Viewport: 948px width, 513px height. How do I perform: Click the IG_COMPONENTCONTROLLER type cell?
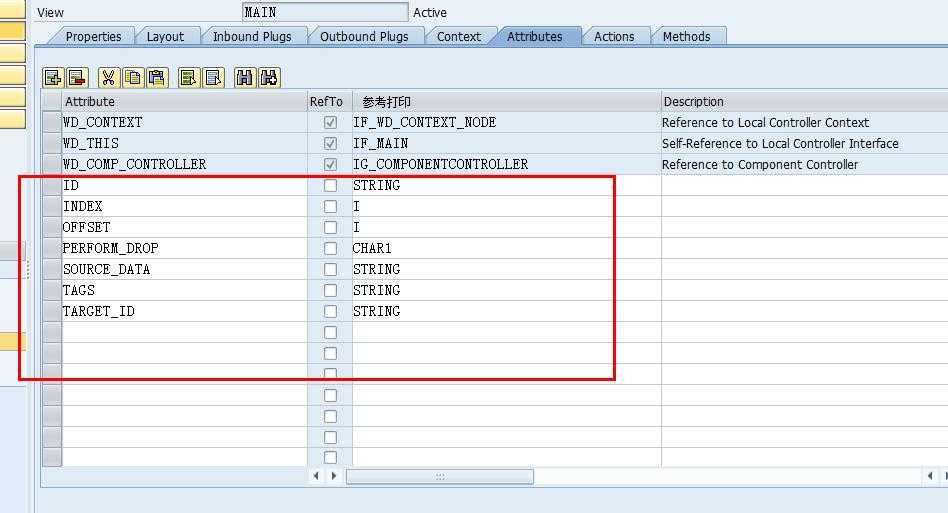click(507, 164)
